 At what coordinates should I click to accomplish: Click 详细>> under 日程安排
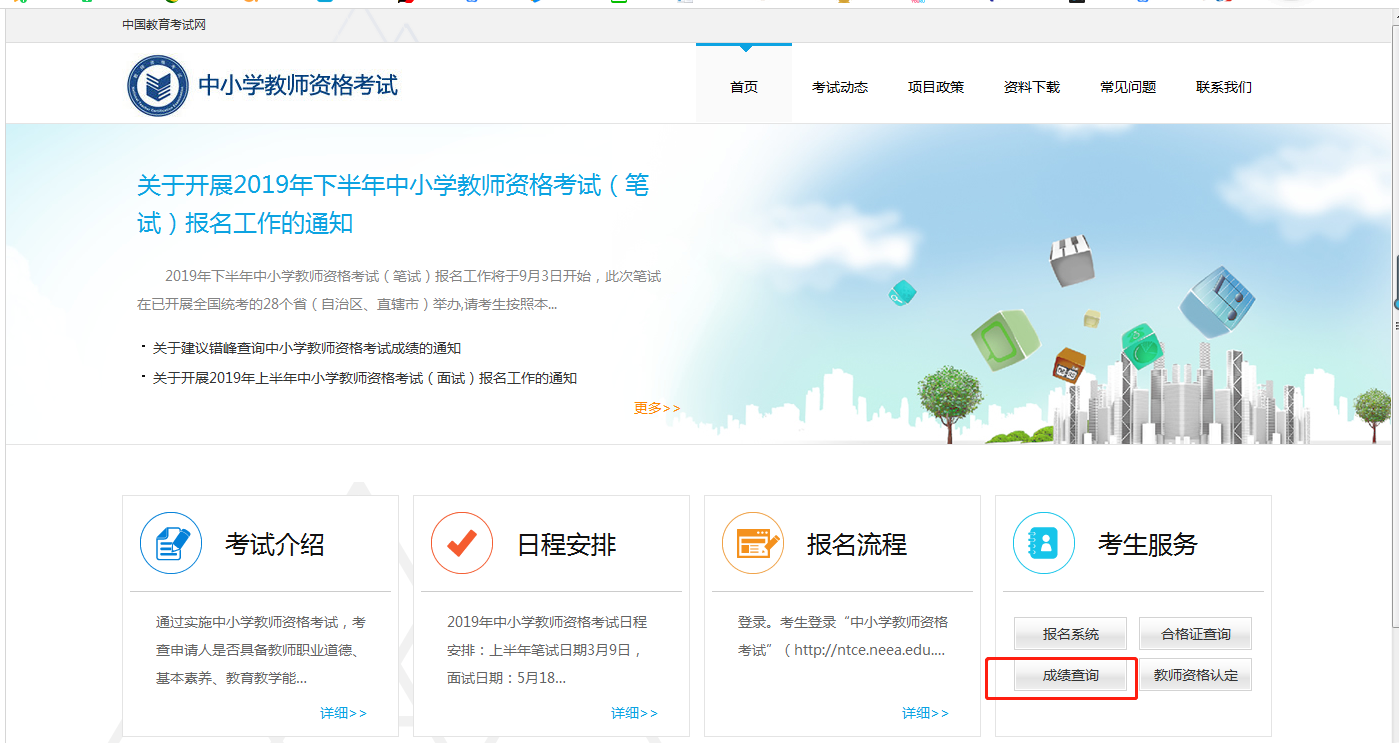(634, 712)
